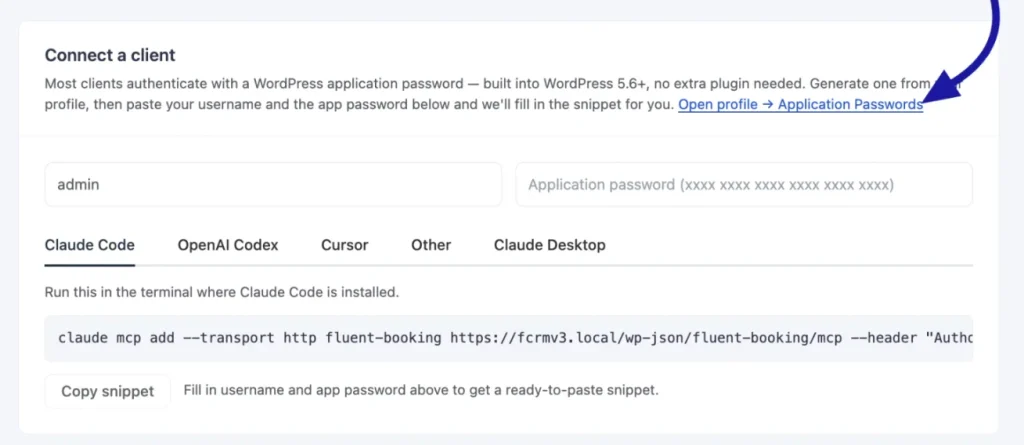Click the claude mcp add command snippet
This screenshot has height=445, width=1024.
[509, 338]
